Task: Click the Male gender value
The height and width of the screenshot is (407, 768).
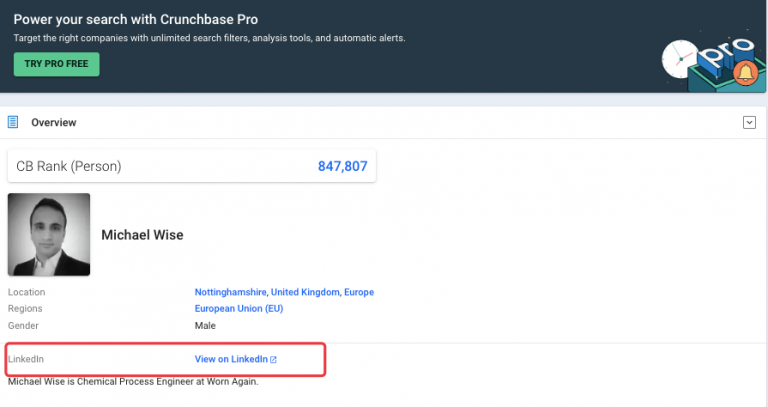Action: point(205,325)
